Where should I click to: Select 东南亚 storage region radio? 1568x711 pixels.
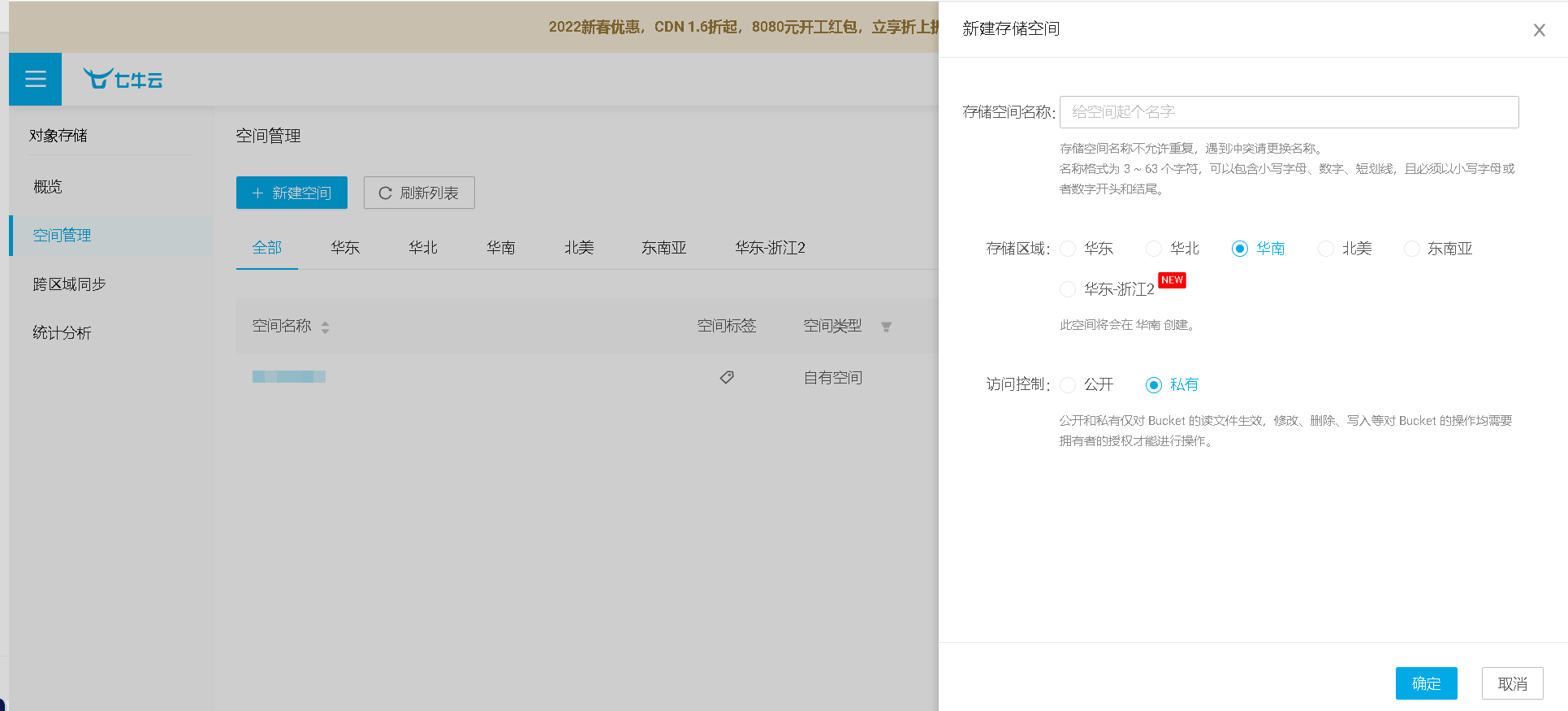point(1412,249)
